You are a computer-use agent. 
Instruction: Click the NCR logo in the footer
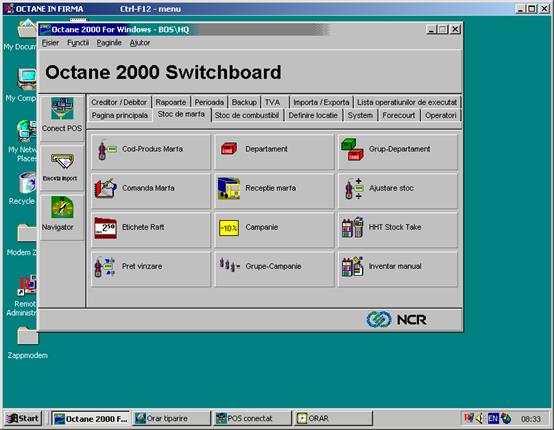tap(396, 320)
